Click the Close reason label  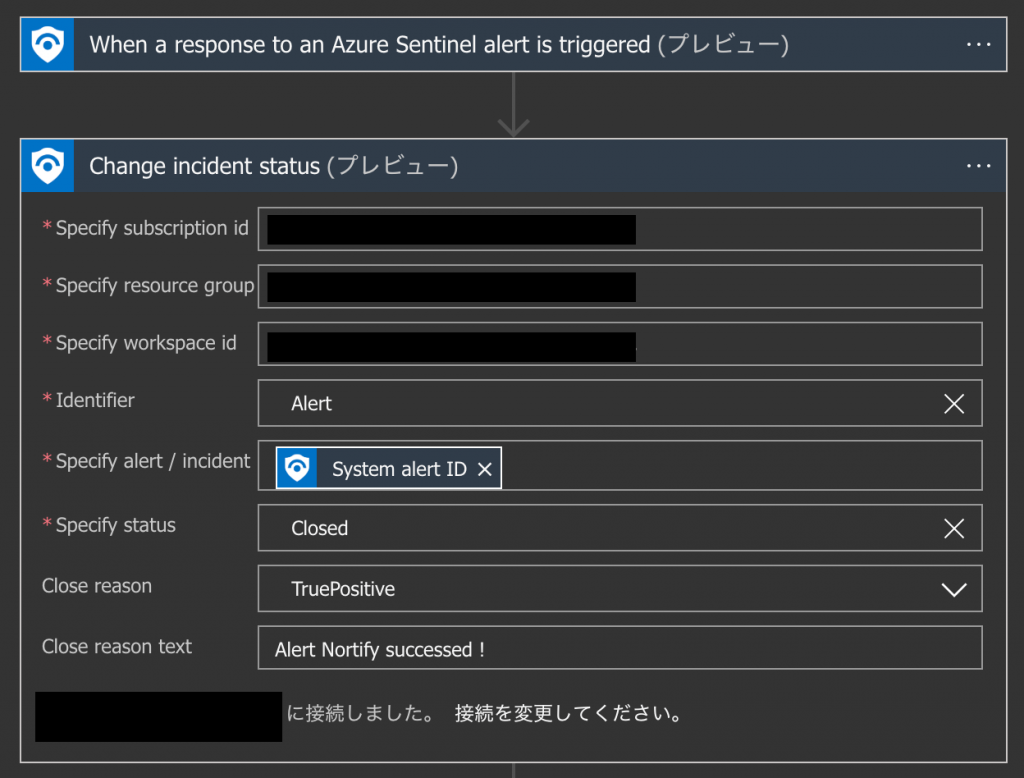pyautogui.click(x=97, y=586)
